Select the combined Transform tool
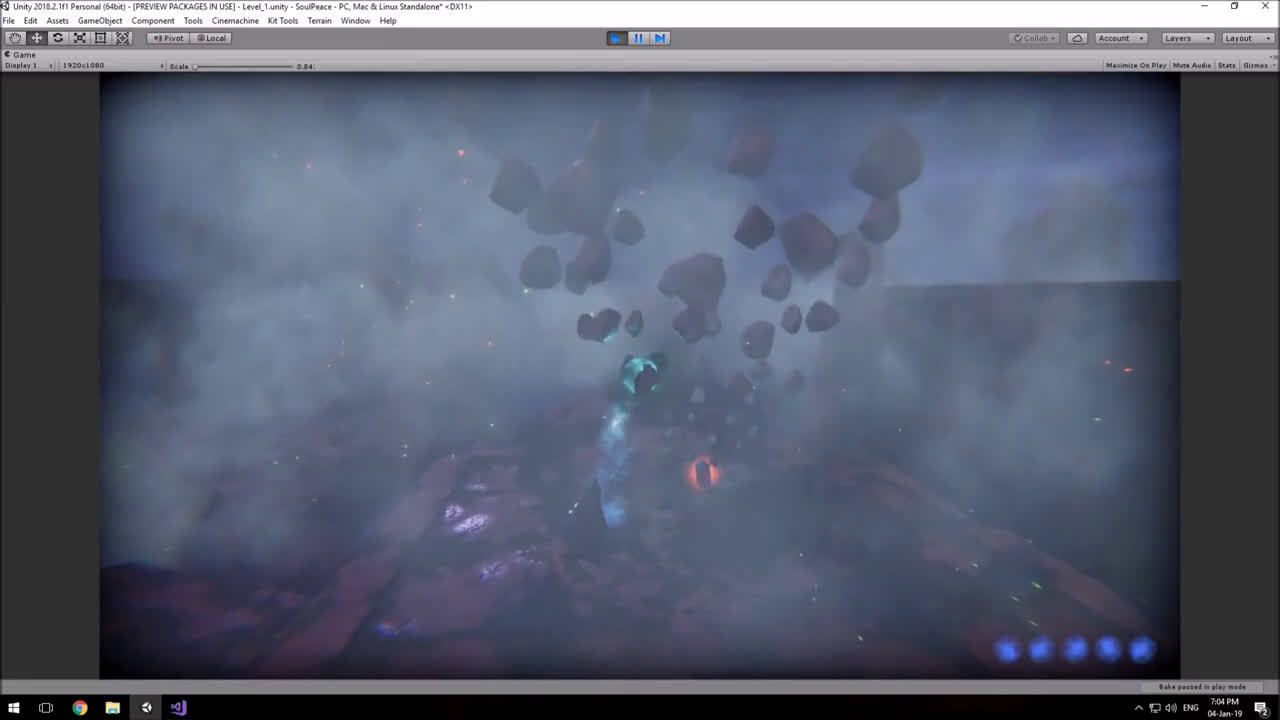Screen dimensions: 1280x720 pyautogui.click(x=122, y=37)
